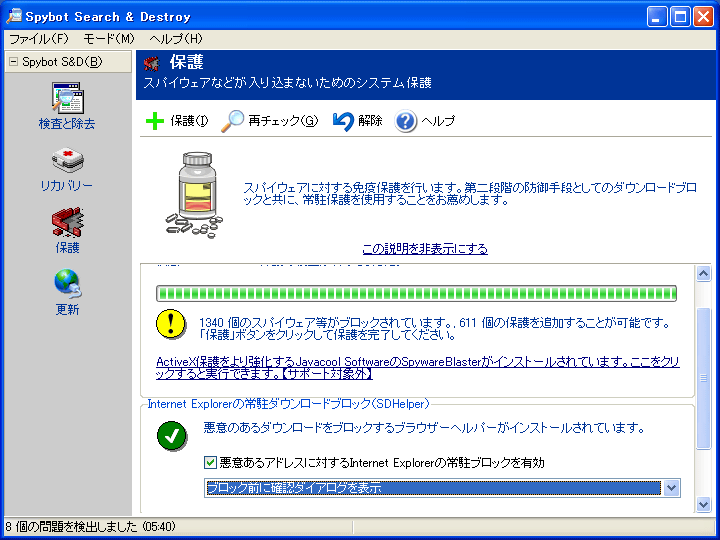Close the Spybot Search & Destroy window
Viewport: 720px width, 540px height.
[703, 17]
